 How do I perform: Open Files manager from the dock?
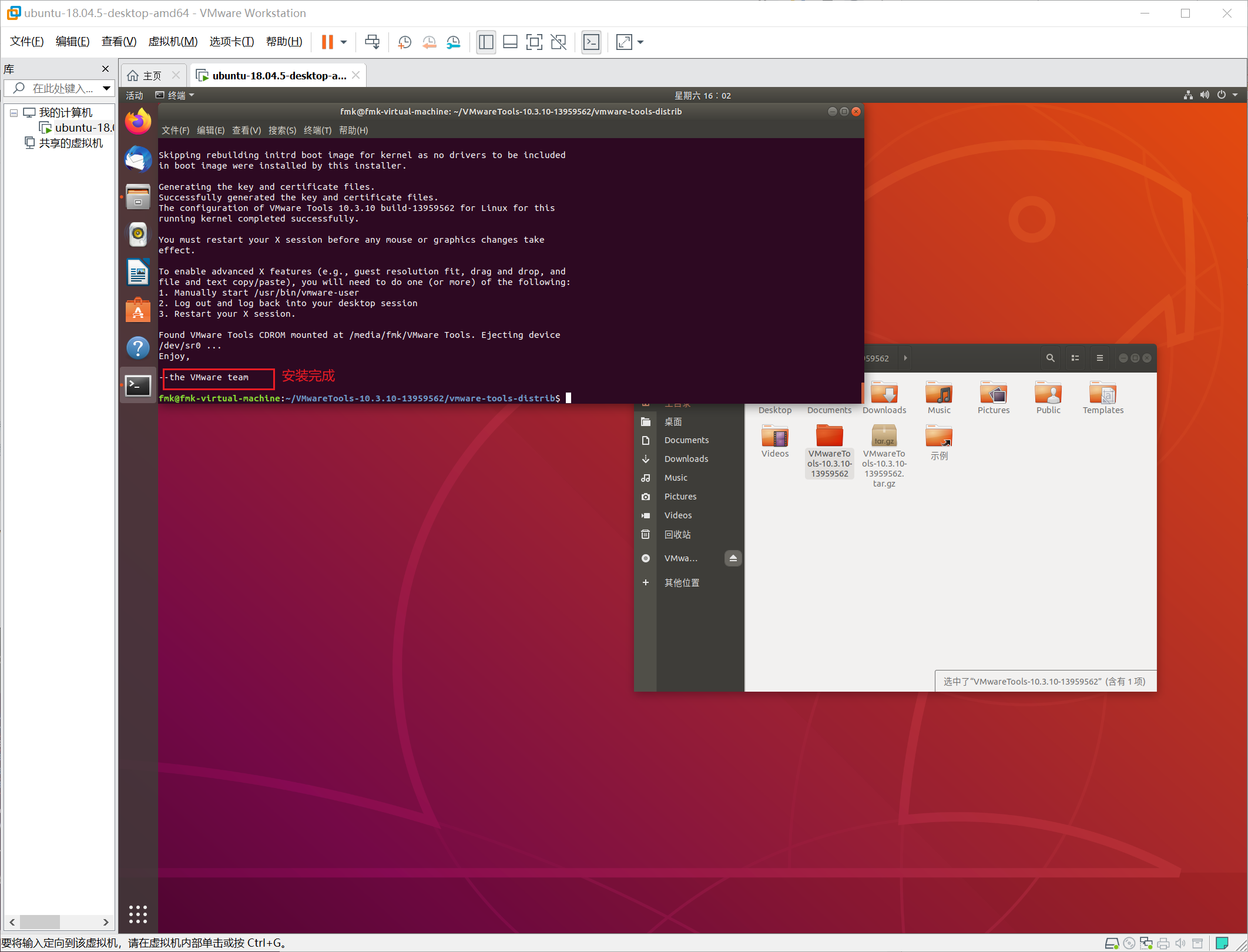coord(138,197)
